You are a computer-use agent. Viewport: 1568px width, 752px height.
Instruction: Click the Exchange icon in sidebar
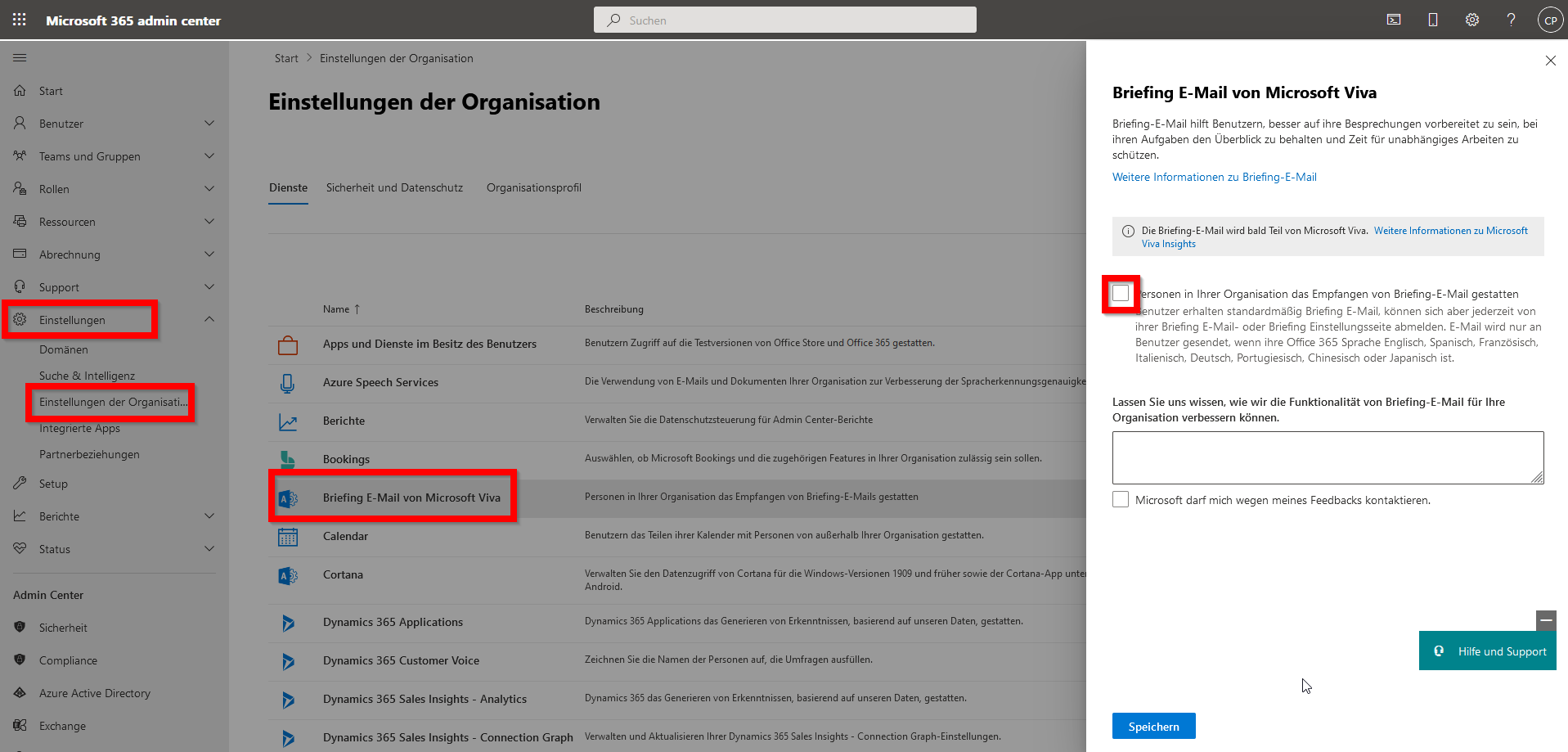[20, 725]
